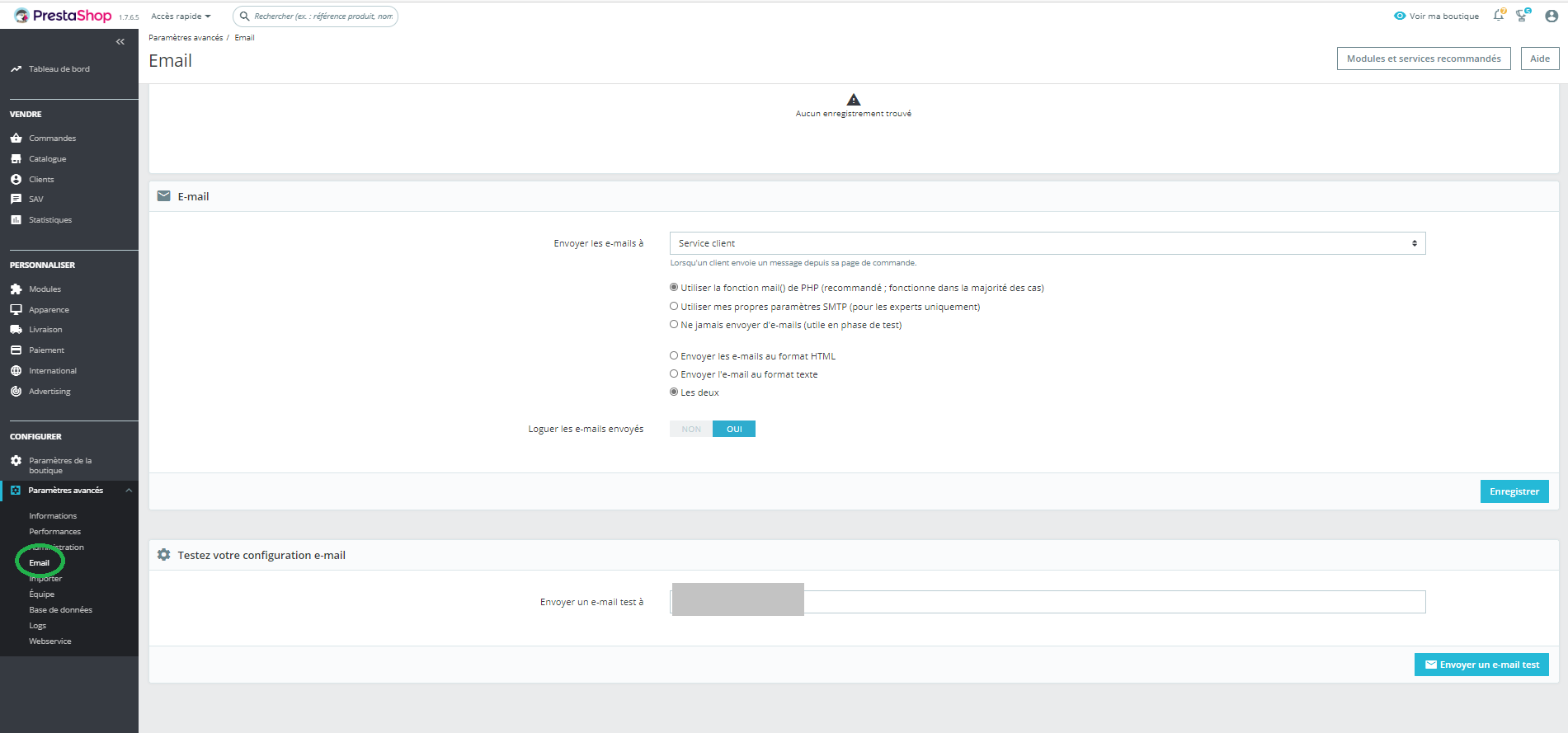Click Envoyer un e-mail test button
Screen dimensions: 1568x733
click(x=1481, y=665)
